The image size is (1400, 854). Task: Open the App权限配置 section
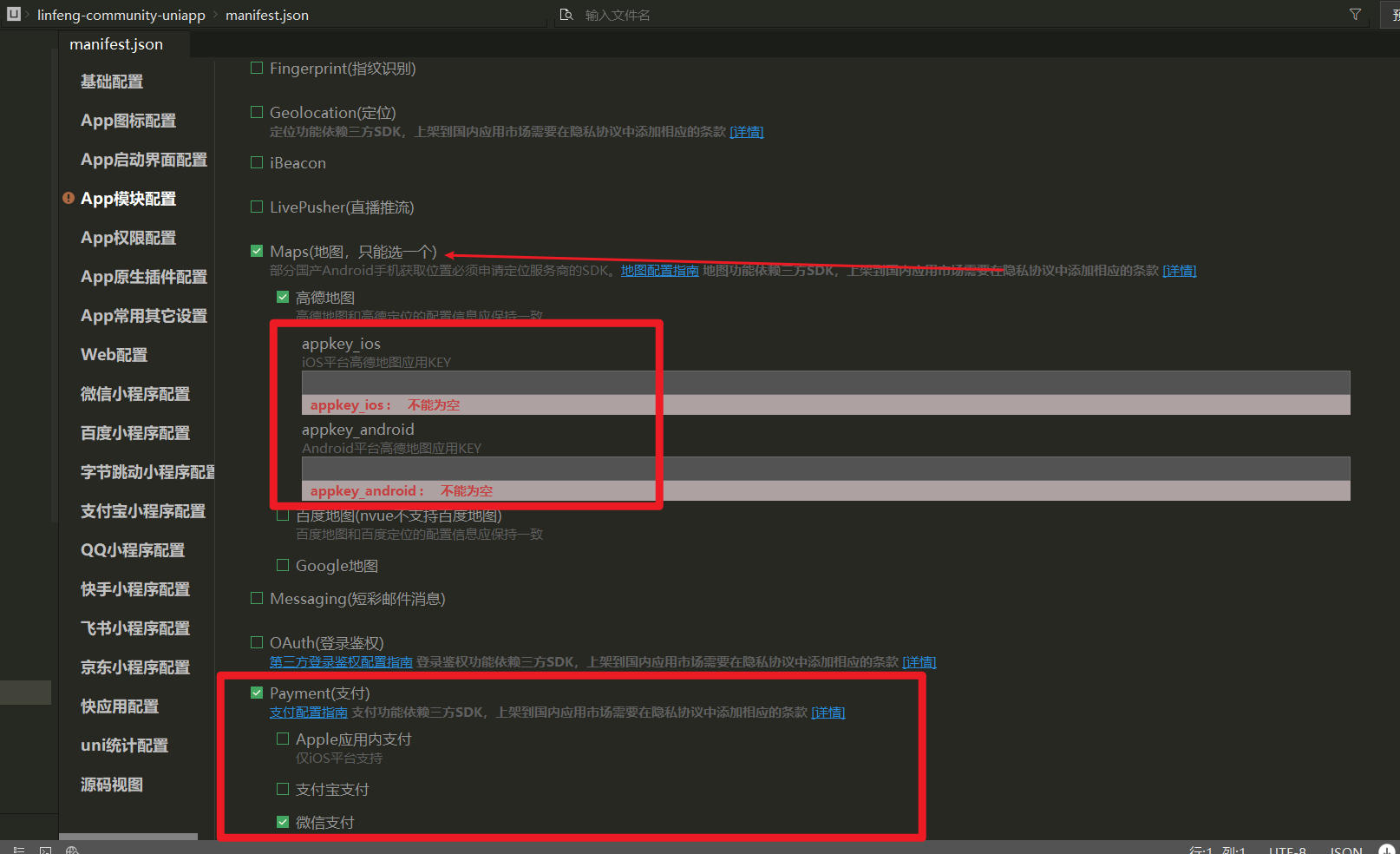[128, 238]
